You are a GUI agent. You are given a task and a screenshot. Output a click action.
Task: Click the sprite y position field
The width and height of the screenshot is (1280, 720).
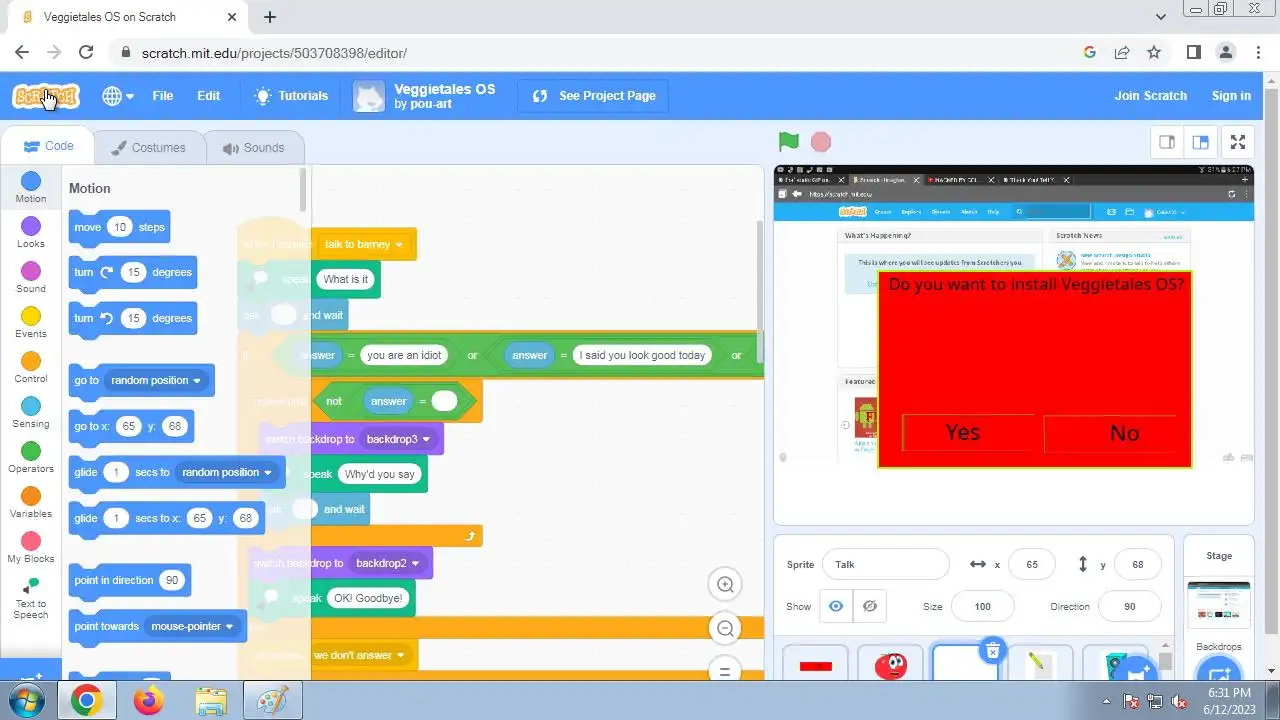pos(1138,564)
